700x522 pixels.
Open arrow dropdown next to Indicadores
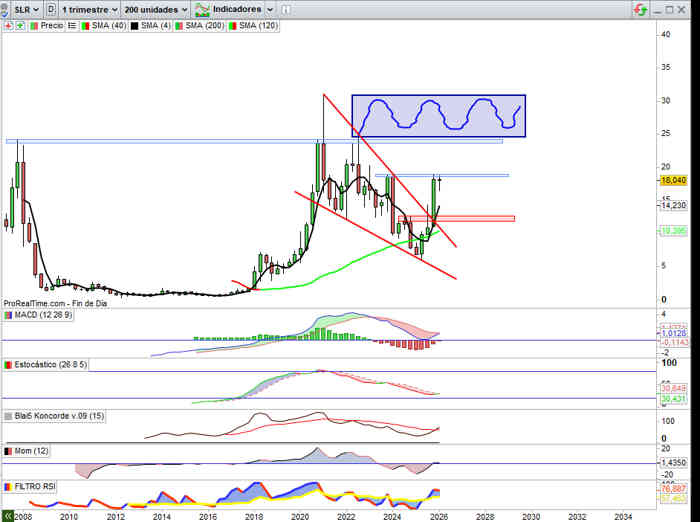click(268, 9)
